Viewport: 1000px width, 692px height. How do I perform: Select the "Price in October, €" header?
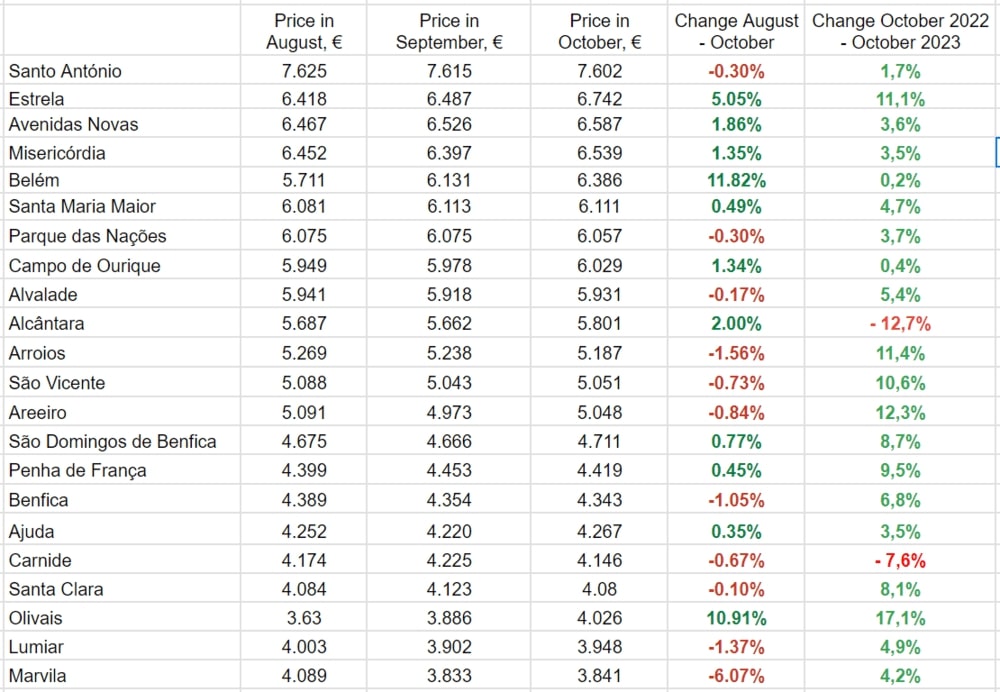600,31
